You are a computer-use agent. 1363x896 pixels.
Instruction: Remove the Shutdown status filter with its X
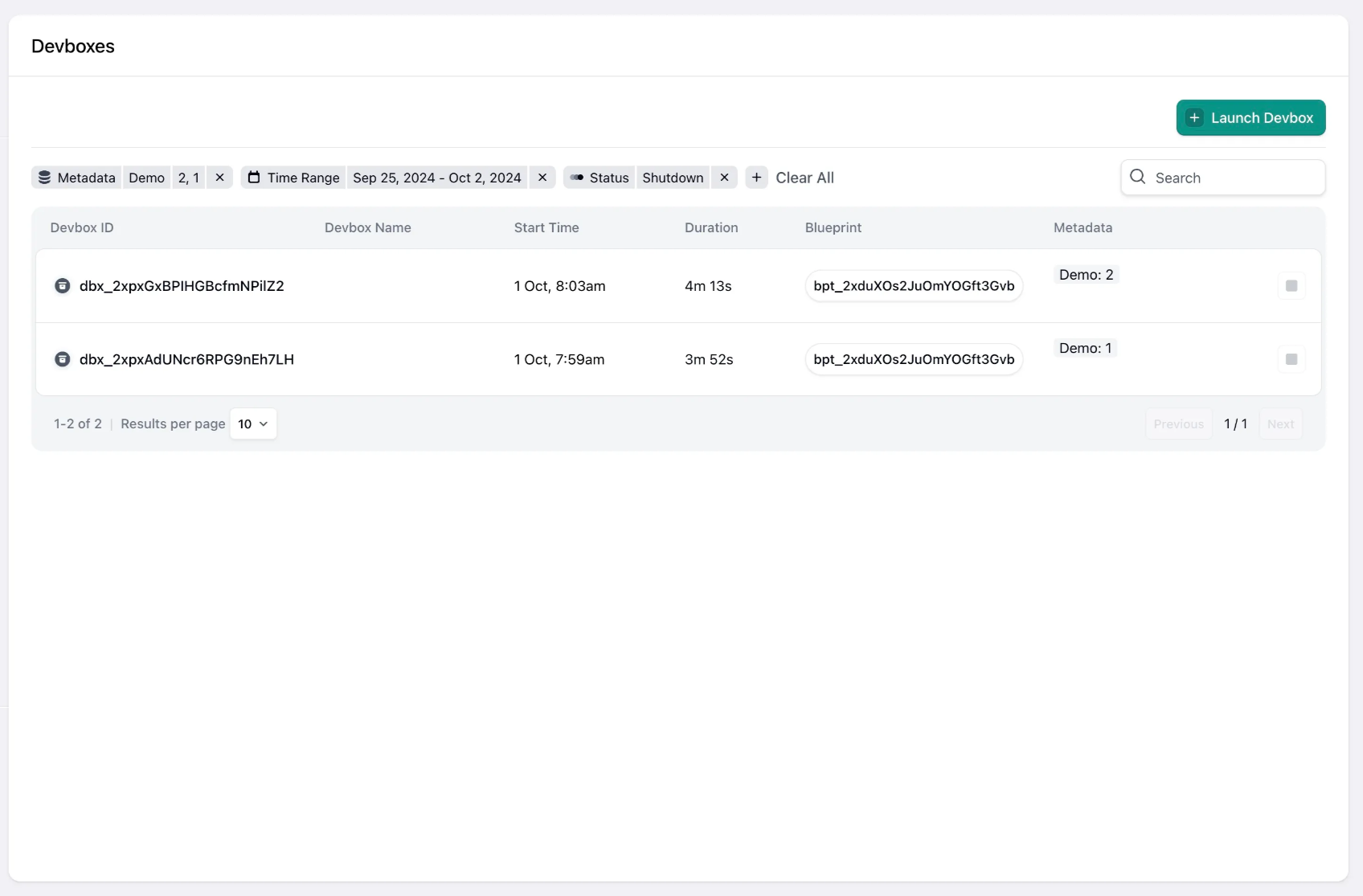click(x=725, y=178)
